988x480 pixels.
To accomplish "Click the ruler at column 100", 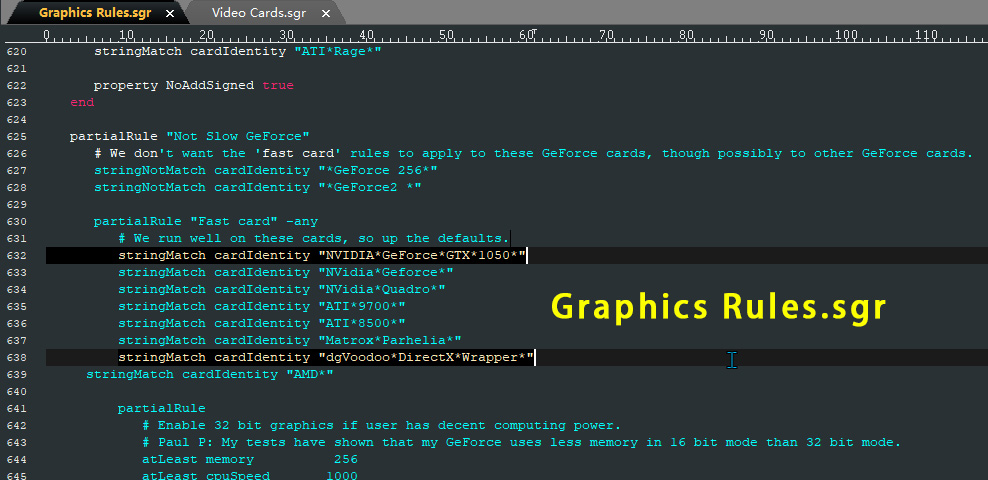I will pyautogui.click(x=846, y=35).
